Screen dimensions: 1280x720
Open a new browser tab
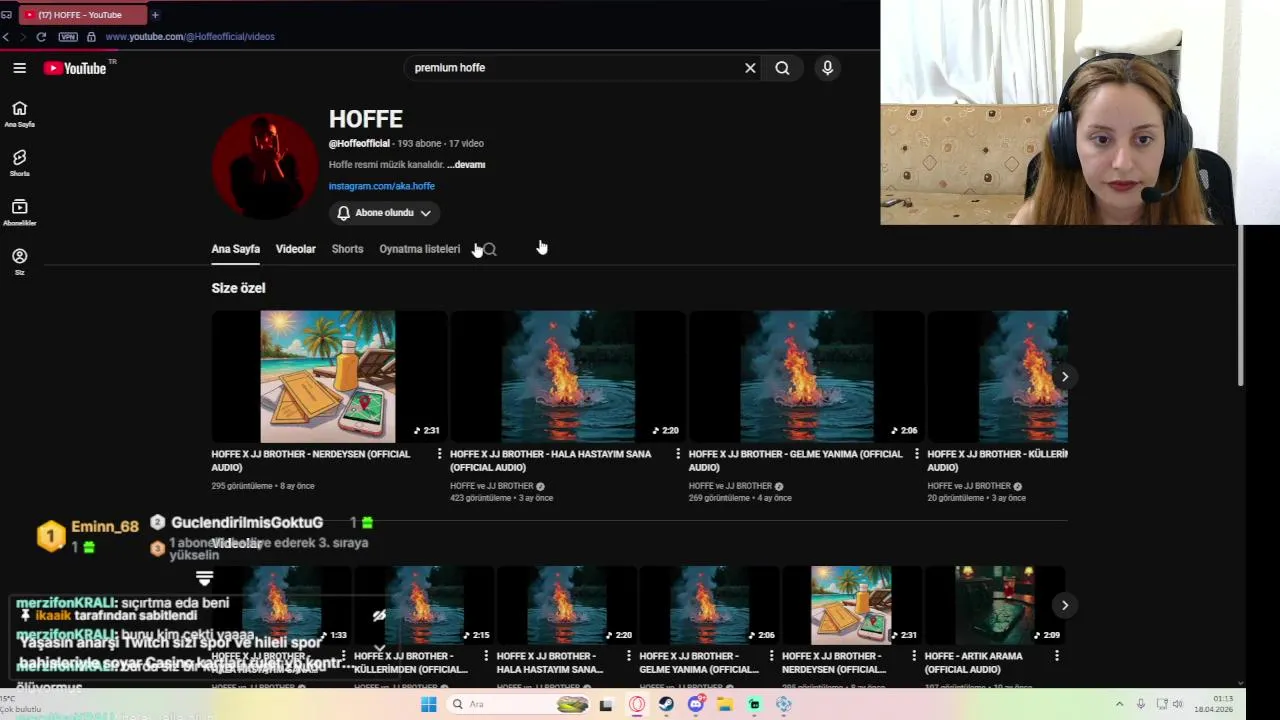[155, 15]
